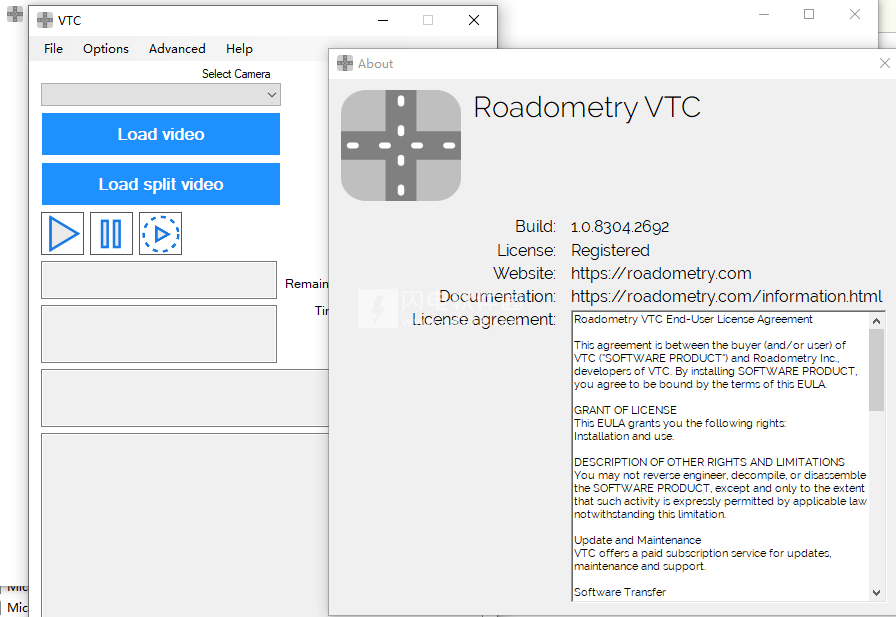Open the information.html documentation link
Image resolution: width=896 pixels, height=617 pixels.
726,296
